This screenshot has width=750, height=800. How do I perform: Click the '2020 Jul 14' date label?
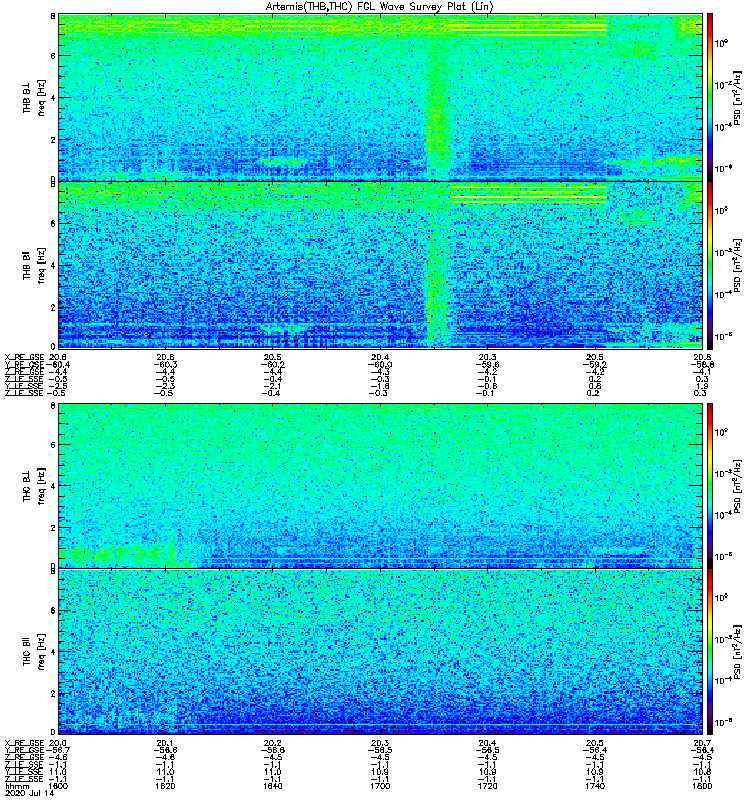[x=30, y=794]
